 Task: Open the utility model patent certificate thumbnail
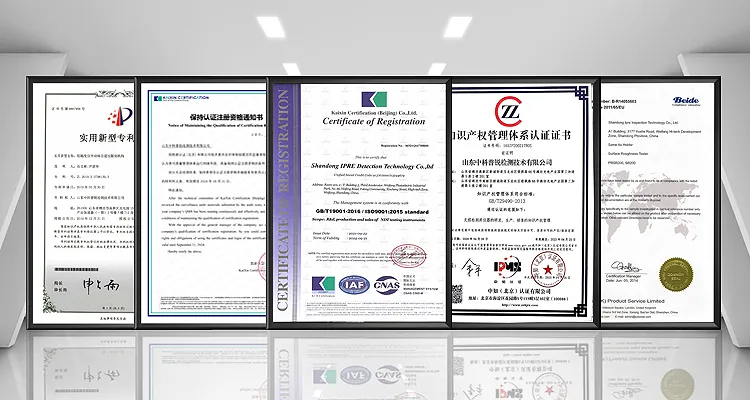pyautogui.click(x=83, y=203)
